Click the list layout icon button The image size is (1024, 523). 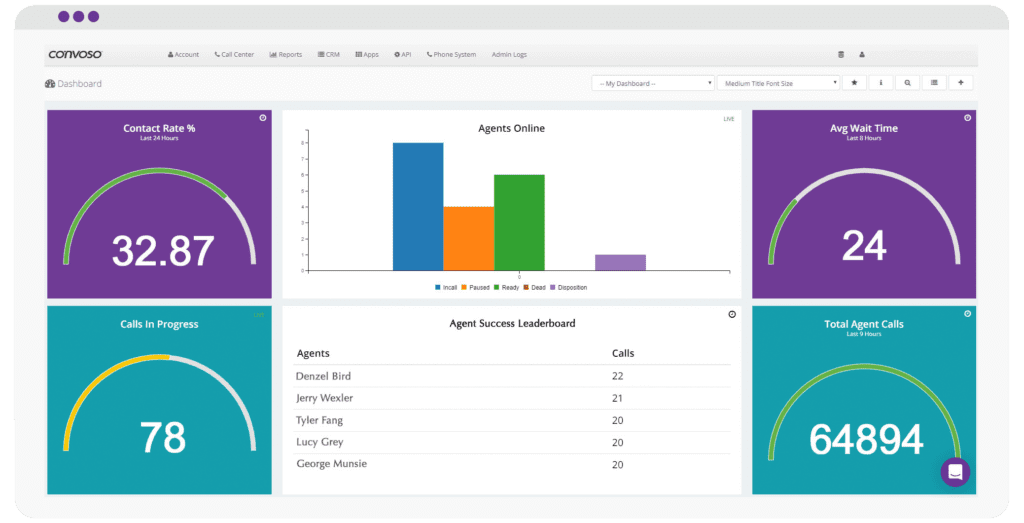(934, 83)
